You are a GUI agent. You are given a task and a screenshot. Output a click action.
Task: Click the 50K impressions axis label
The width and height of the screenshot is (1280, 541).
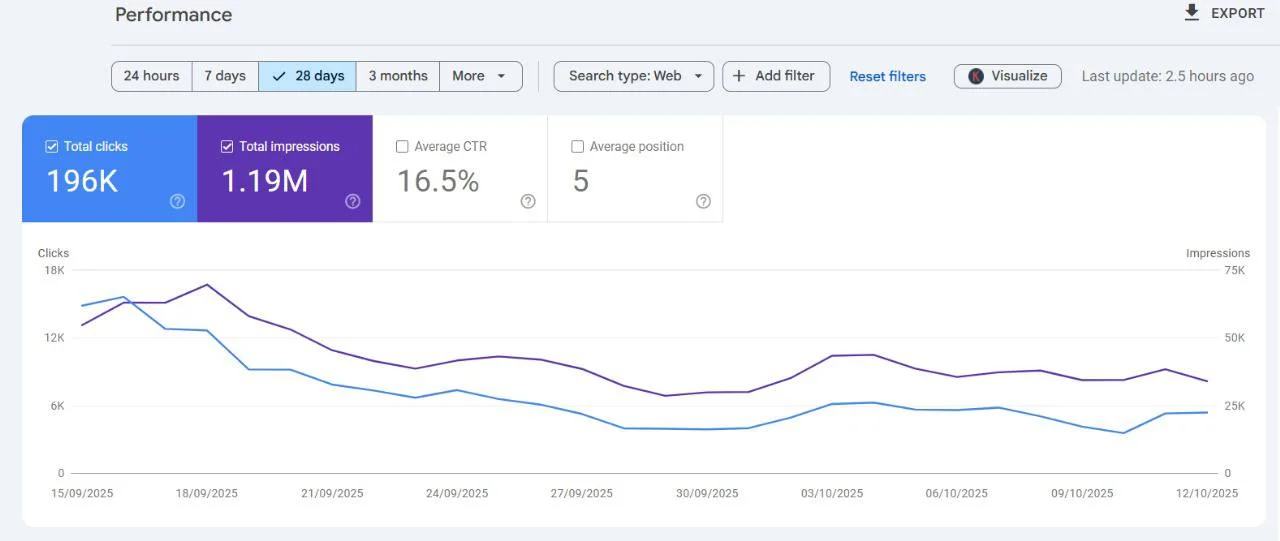tap(1235, 338)
